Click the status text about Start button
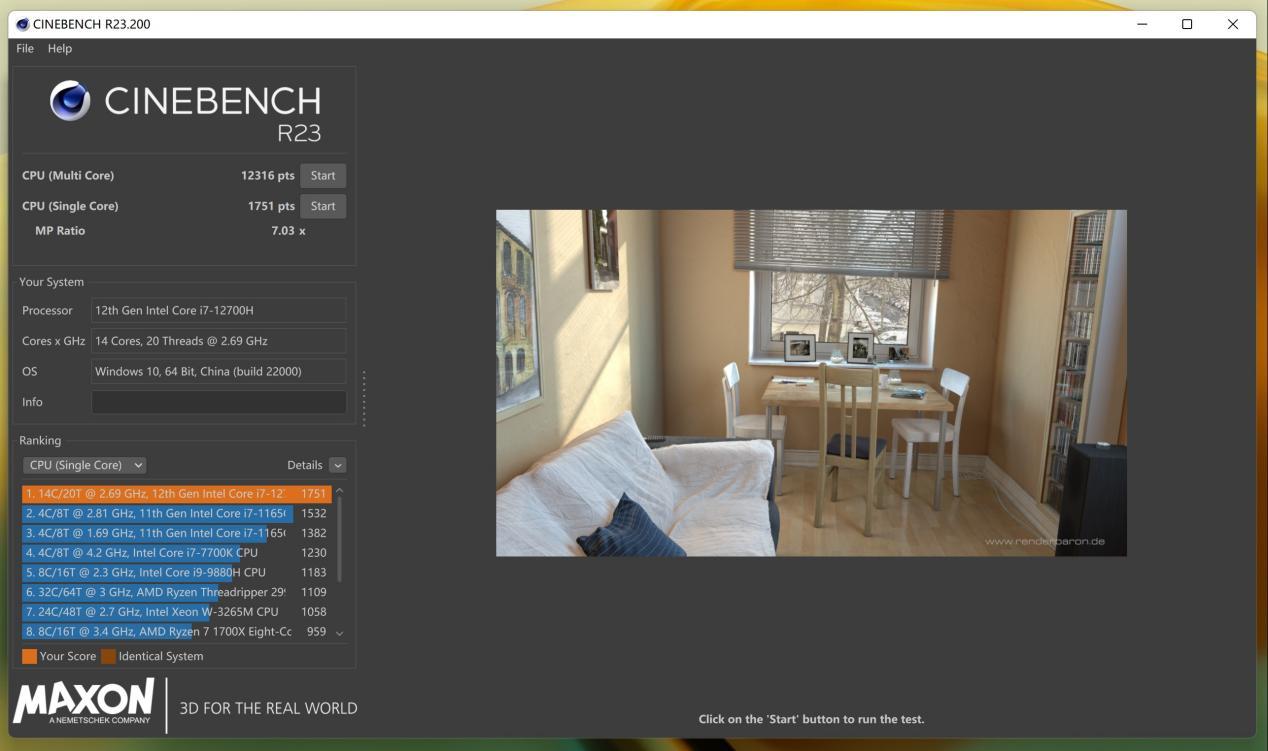The image size is (1268, 751). coord(811,719)
